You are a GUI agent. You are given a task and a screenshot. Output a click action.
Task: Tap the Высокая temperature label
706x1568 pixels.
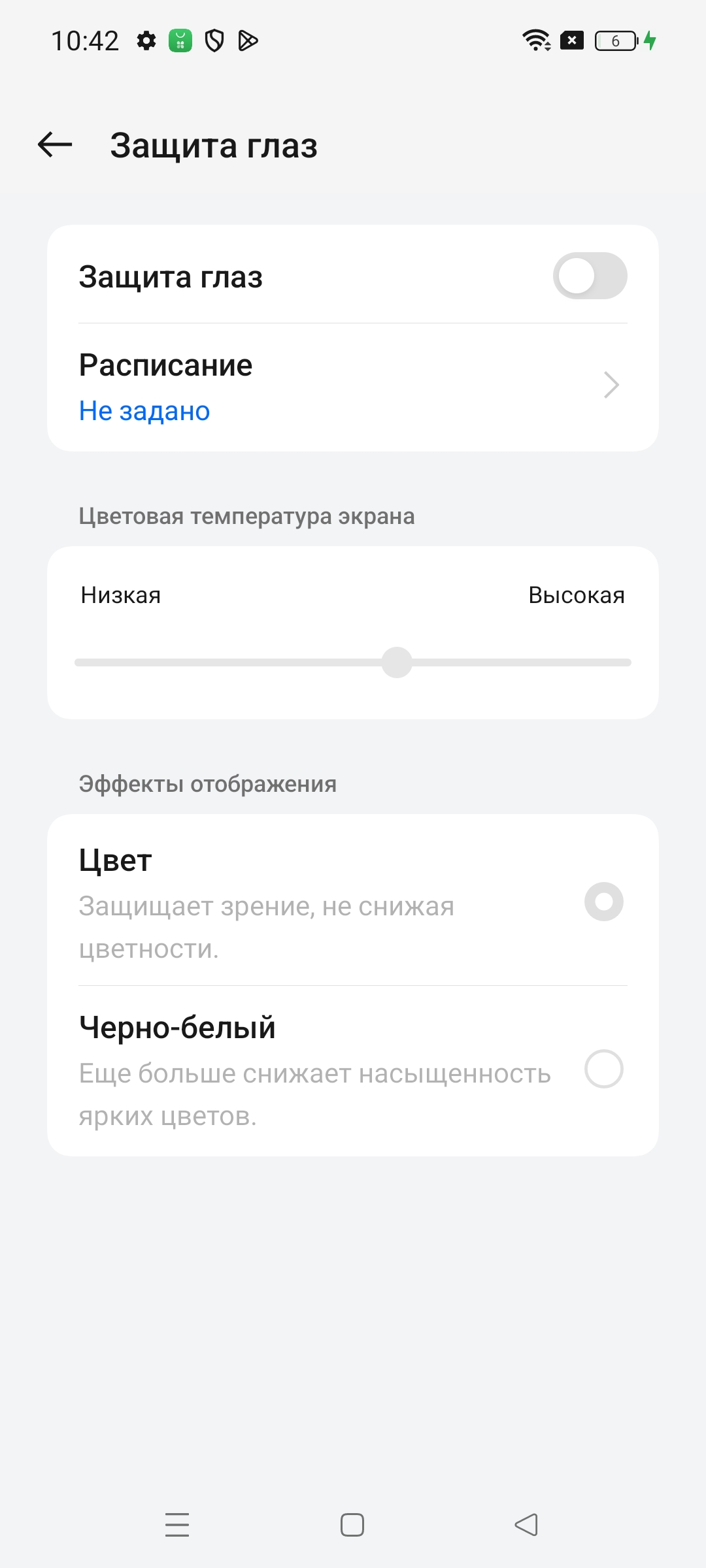point(576,595)
